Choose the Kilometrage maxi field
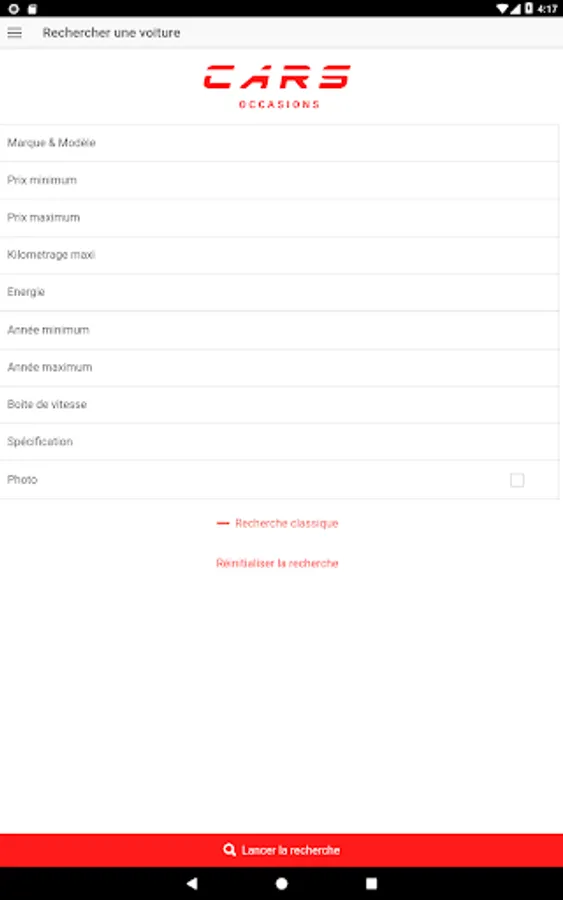 click(x=279, y=255)
